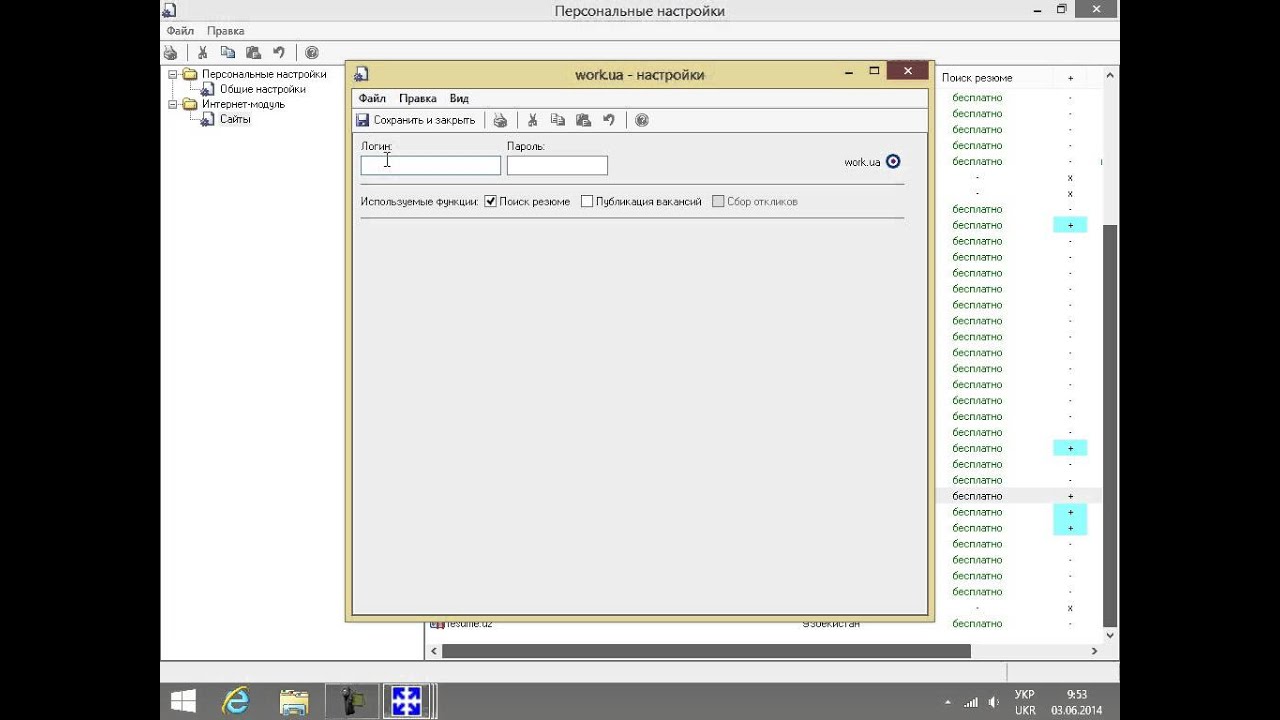
Task: Click the horizontal scrollbar left arrow
Action: pos(434,651)
